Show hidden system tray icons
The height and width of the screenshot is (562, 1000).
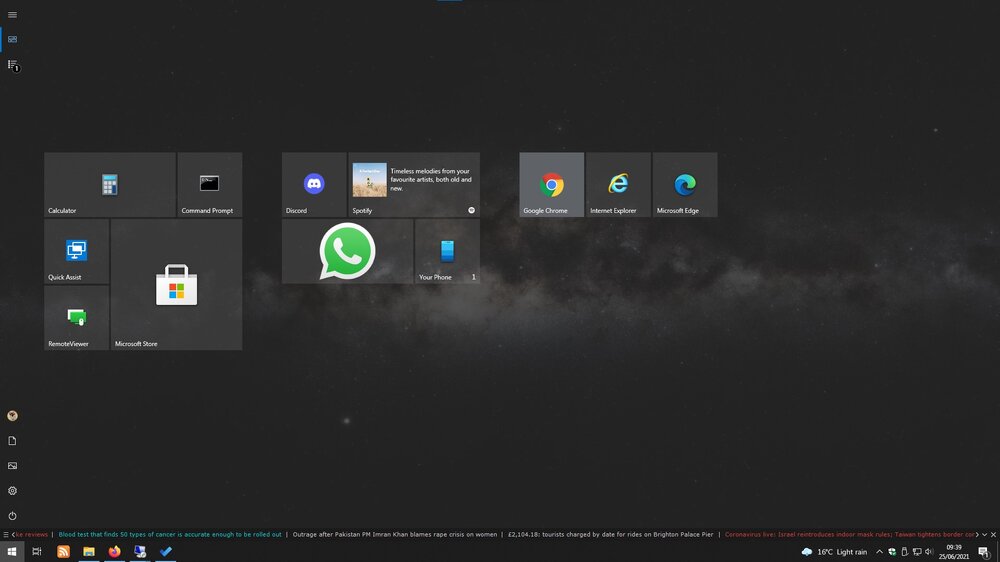point(879,552)
